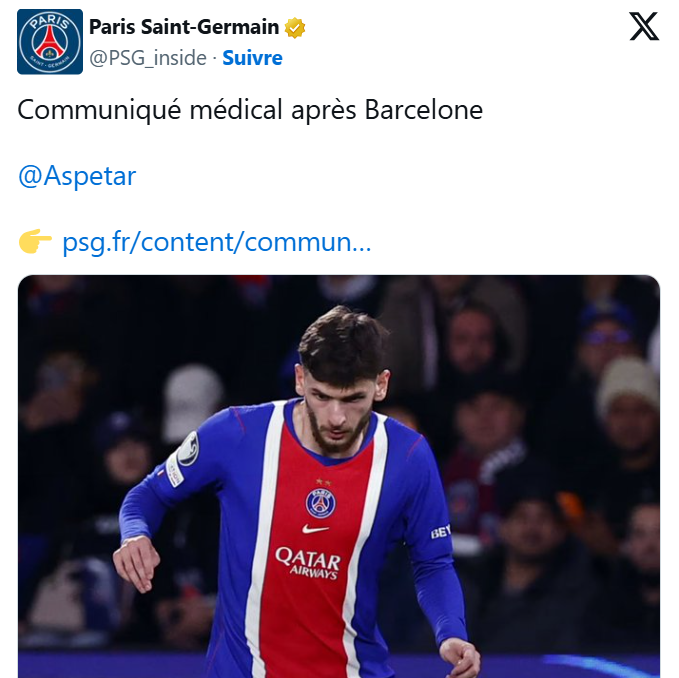Click the gold verified badge
Viewport: 679px width, 678px height.
(295, 28)
